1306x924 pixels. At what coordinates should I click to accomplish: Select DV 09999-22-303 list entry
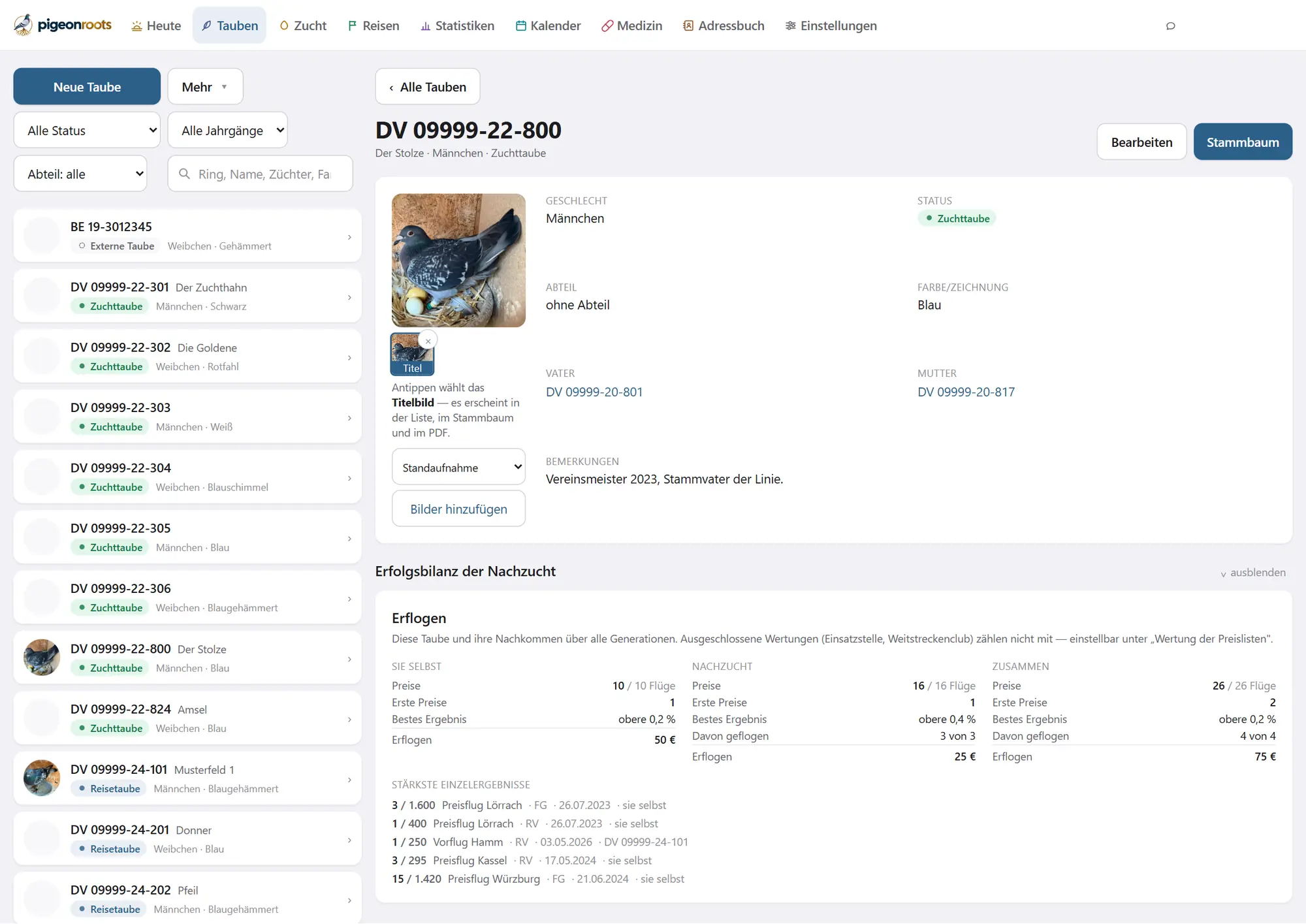[x=187, y=417]
